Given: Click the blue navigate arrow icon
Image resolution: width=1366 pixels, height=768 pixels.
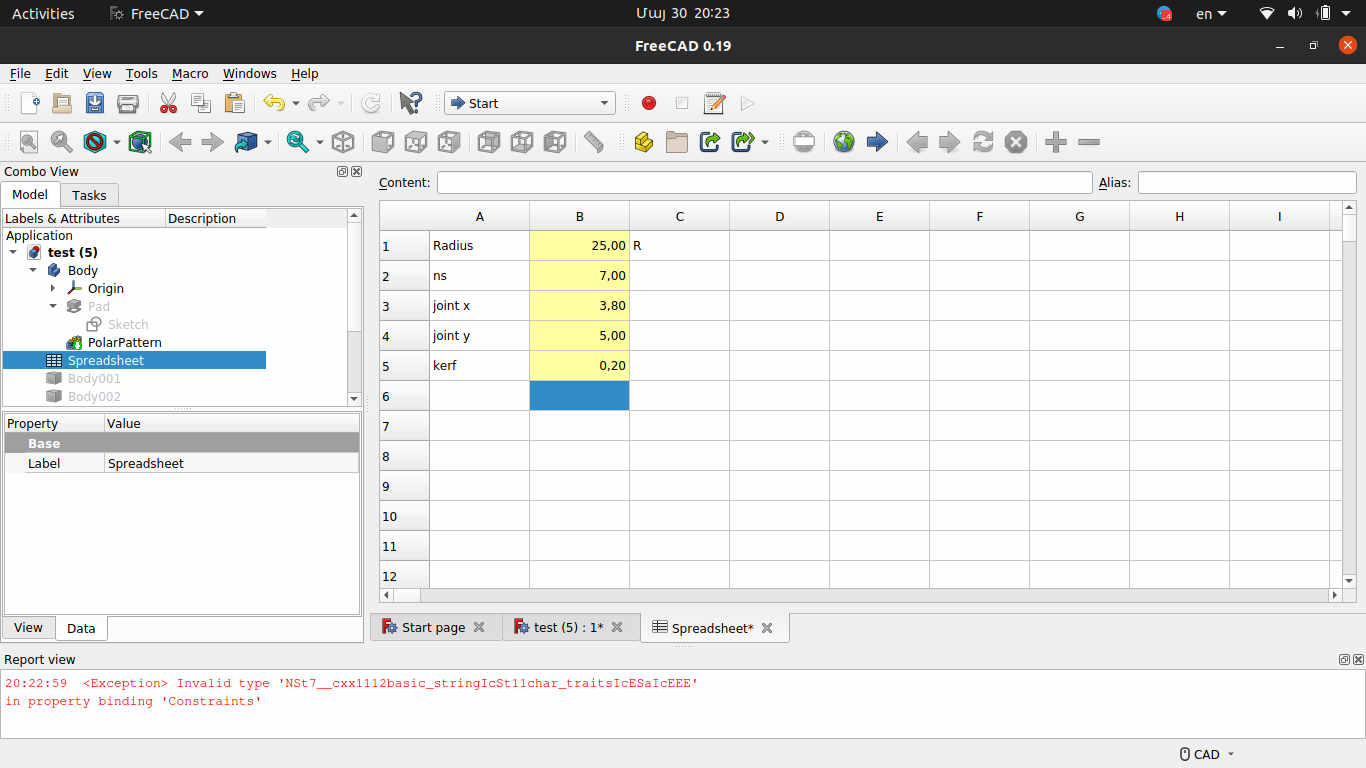Looking at the screenshot, I should [877, 142].
